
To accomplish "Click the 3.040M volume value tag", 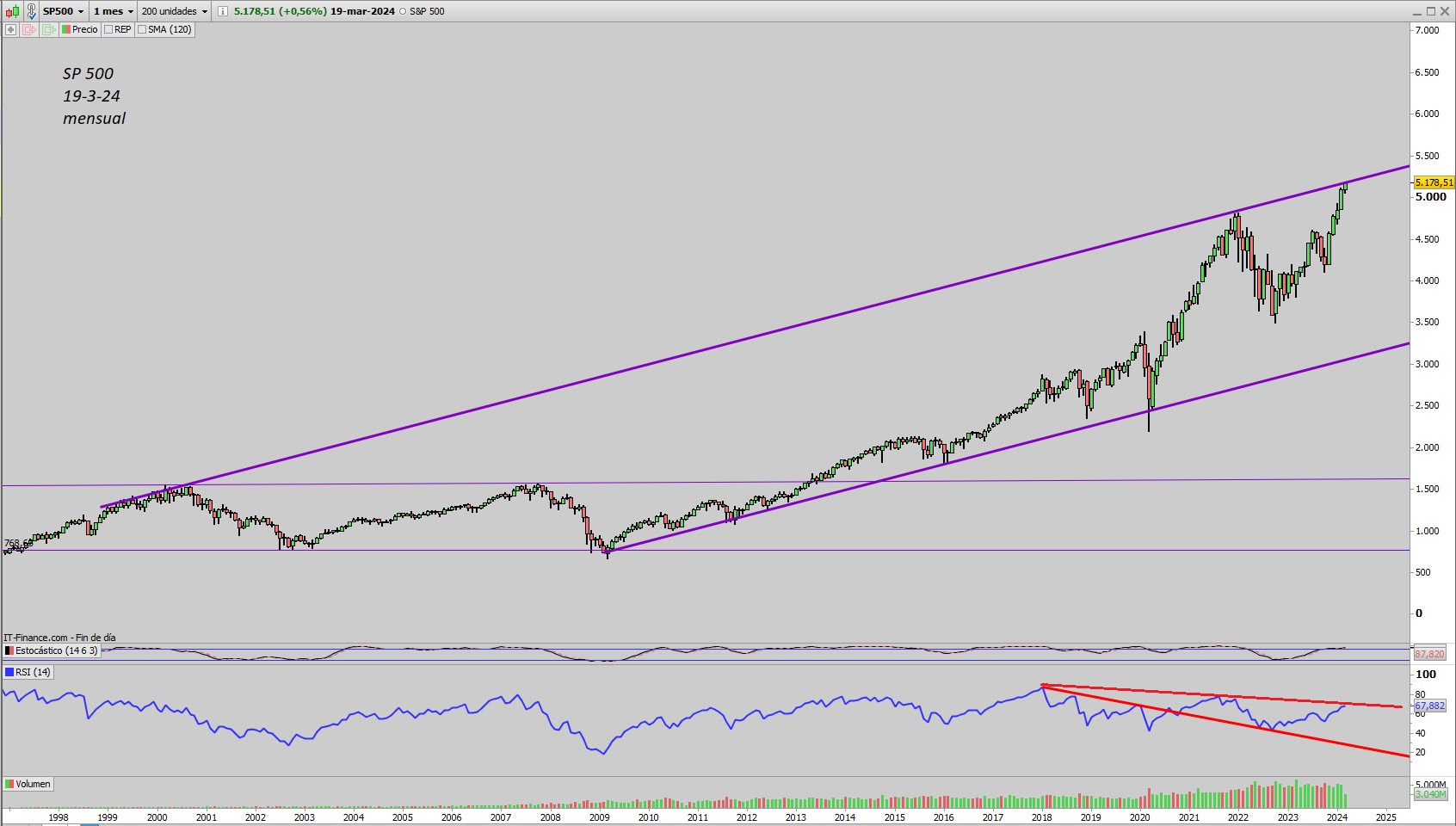I will point(1430,794).
